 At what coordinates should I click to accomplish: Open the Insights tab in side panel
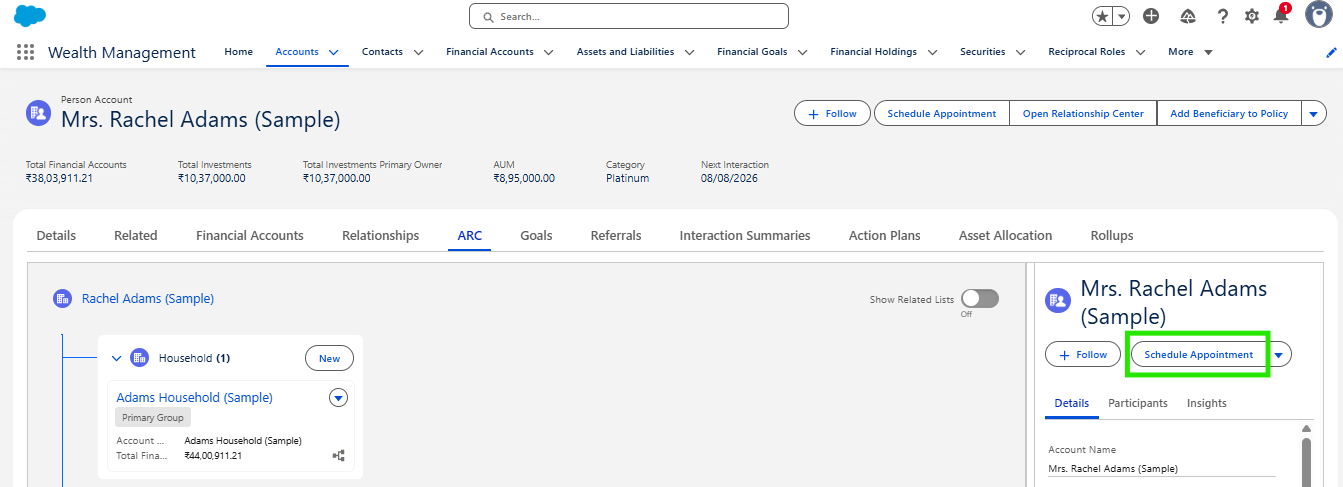(1206, 403)
